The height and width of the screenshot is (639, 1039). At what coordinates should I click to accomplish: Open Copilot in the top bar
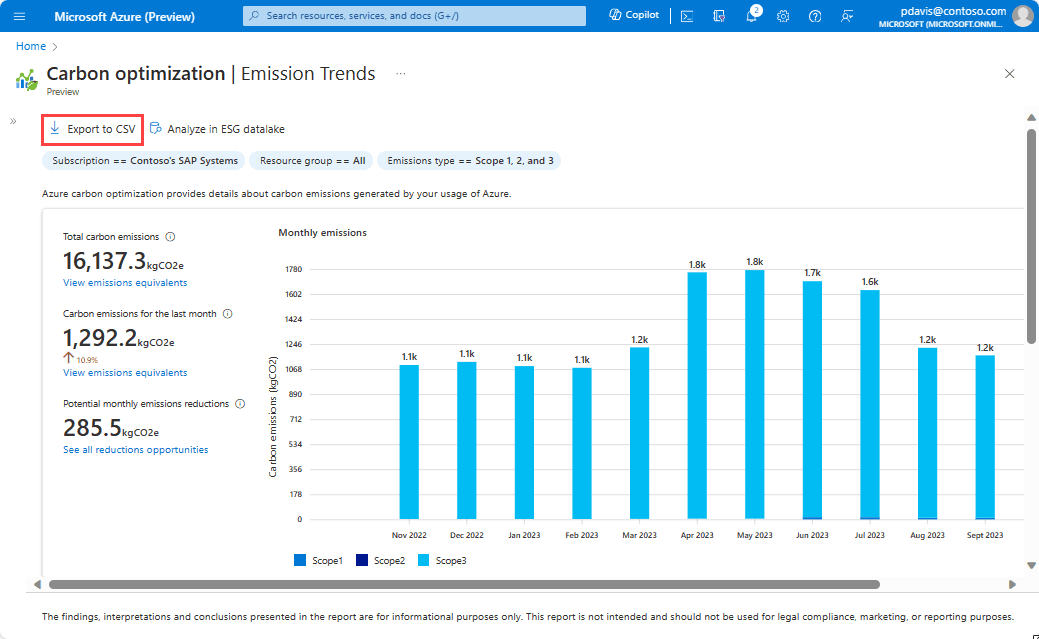(x=634, y=16)
